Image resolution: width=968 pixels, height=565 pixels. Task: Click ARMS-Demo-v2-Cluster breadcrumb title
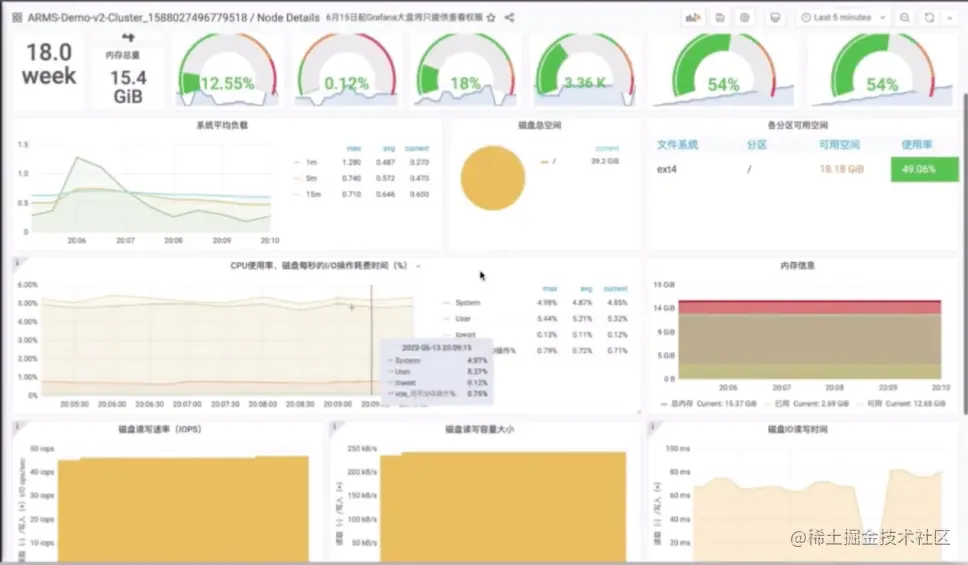click(x=137, y=17)
